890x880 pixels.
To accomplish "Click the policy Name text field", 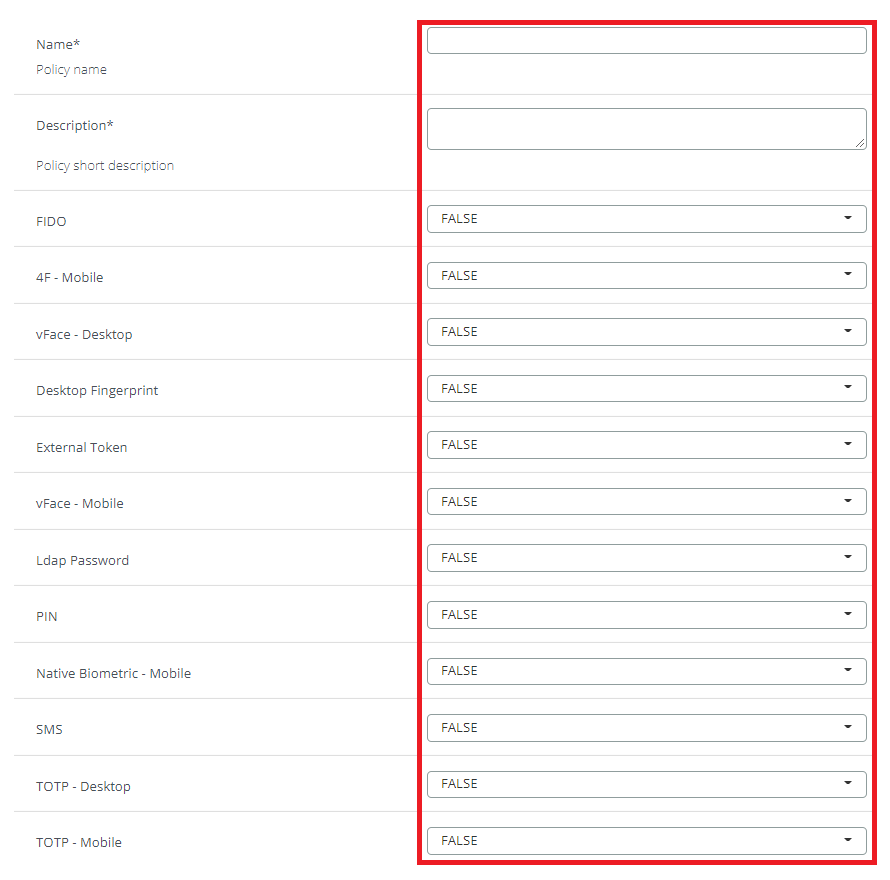I will [x=646, y=41].
